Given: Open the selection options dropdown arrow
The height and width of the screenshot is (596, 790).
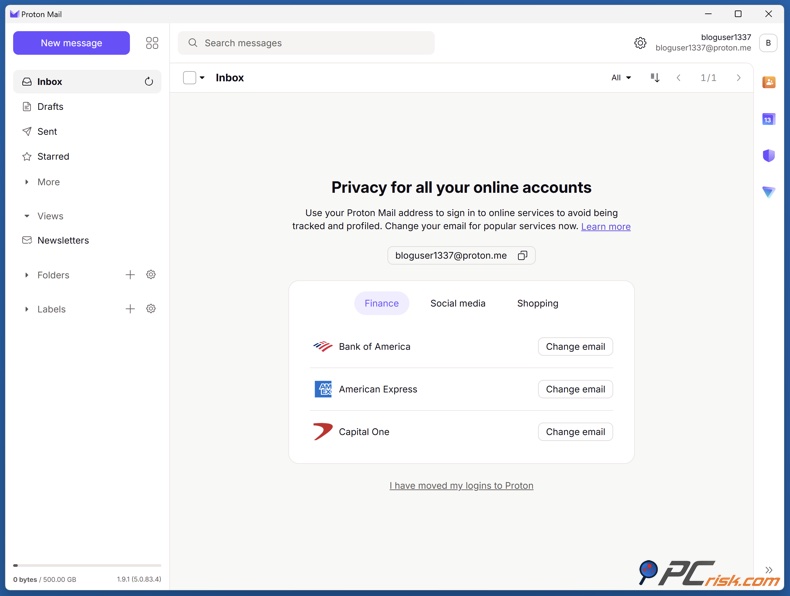Looking at the screenshot, I should [202, 78].
